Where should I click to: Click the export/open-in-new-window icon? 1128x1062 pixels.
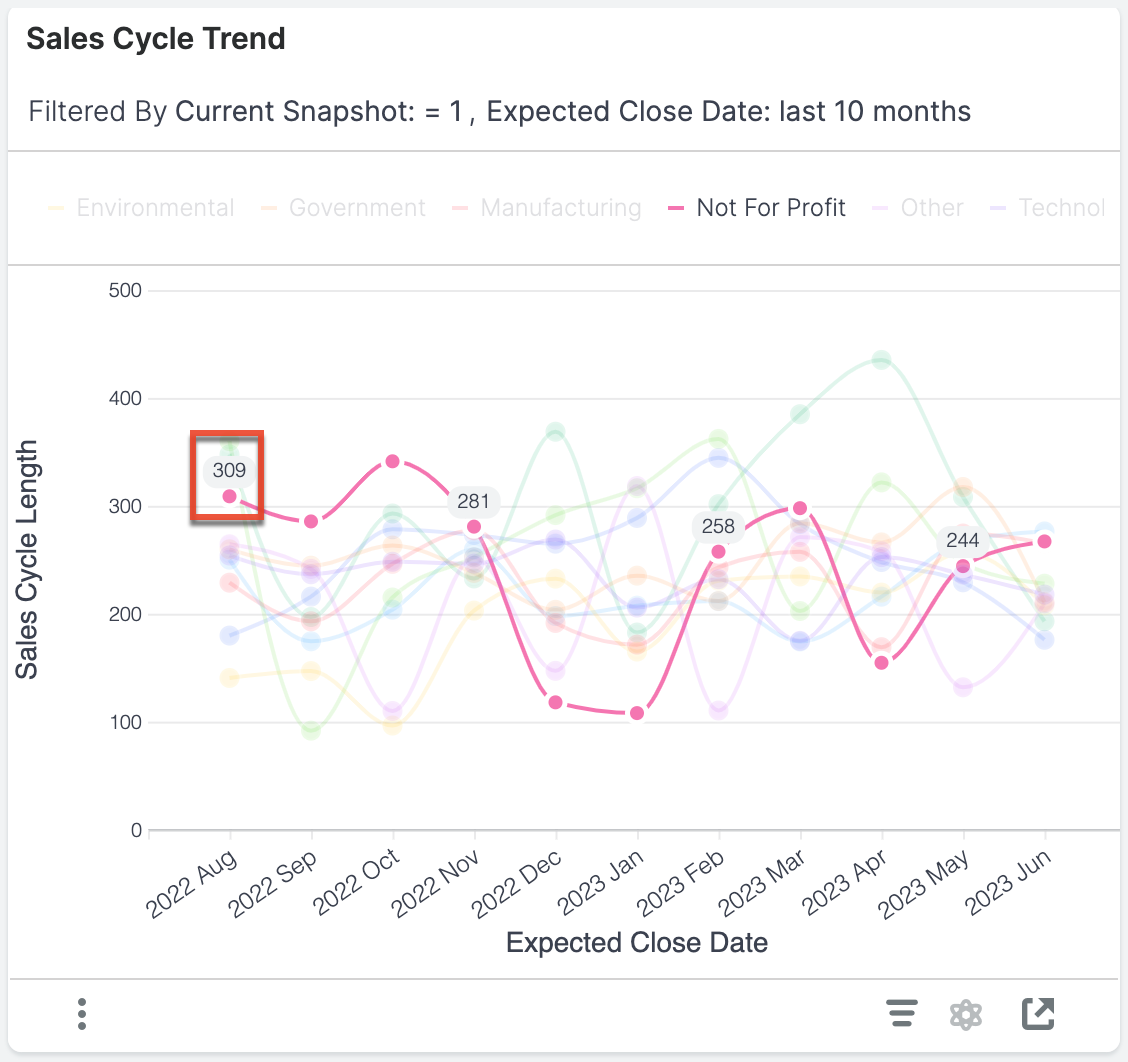point(1037,1013)
